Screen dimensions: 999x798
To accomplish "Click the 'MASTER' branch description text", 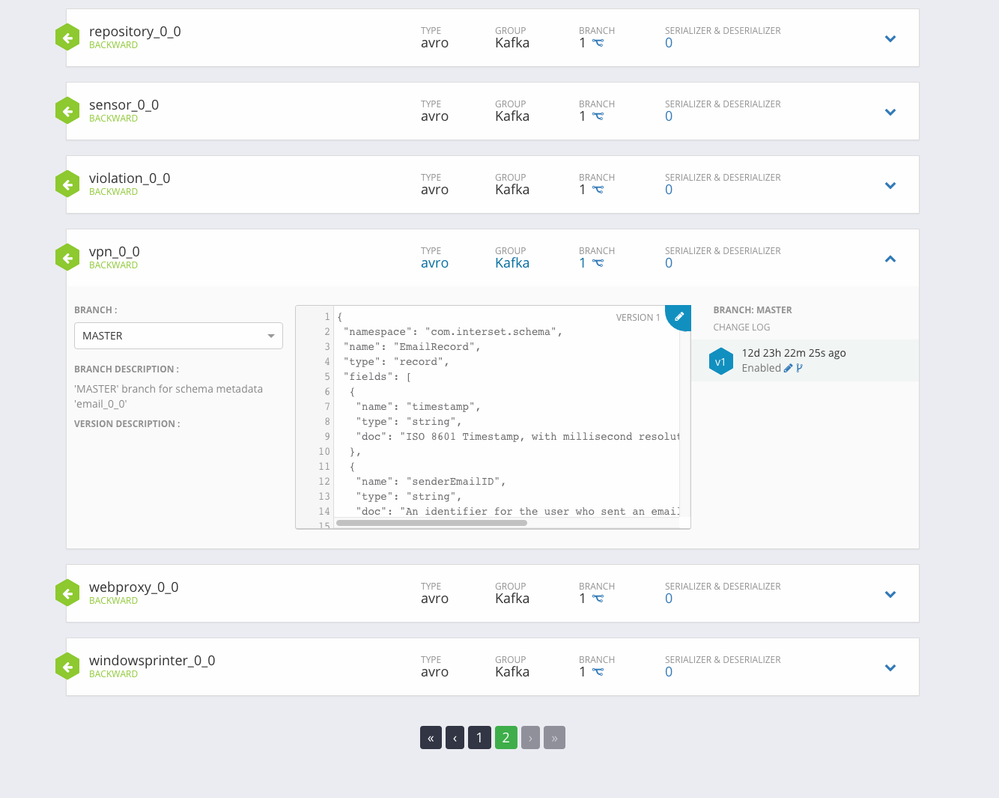I will (168, 396).
